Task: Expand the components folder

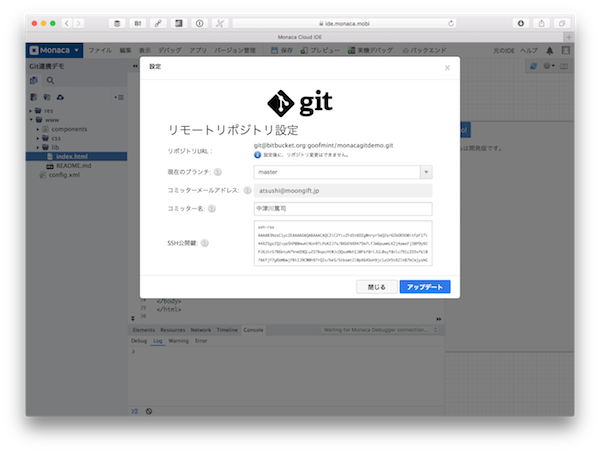Action: click(38, 129)
